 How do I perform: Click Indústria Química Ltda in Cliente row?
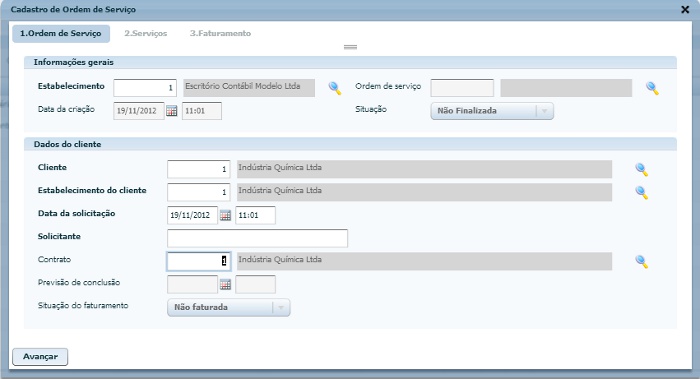pos(280,167)
